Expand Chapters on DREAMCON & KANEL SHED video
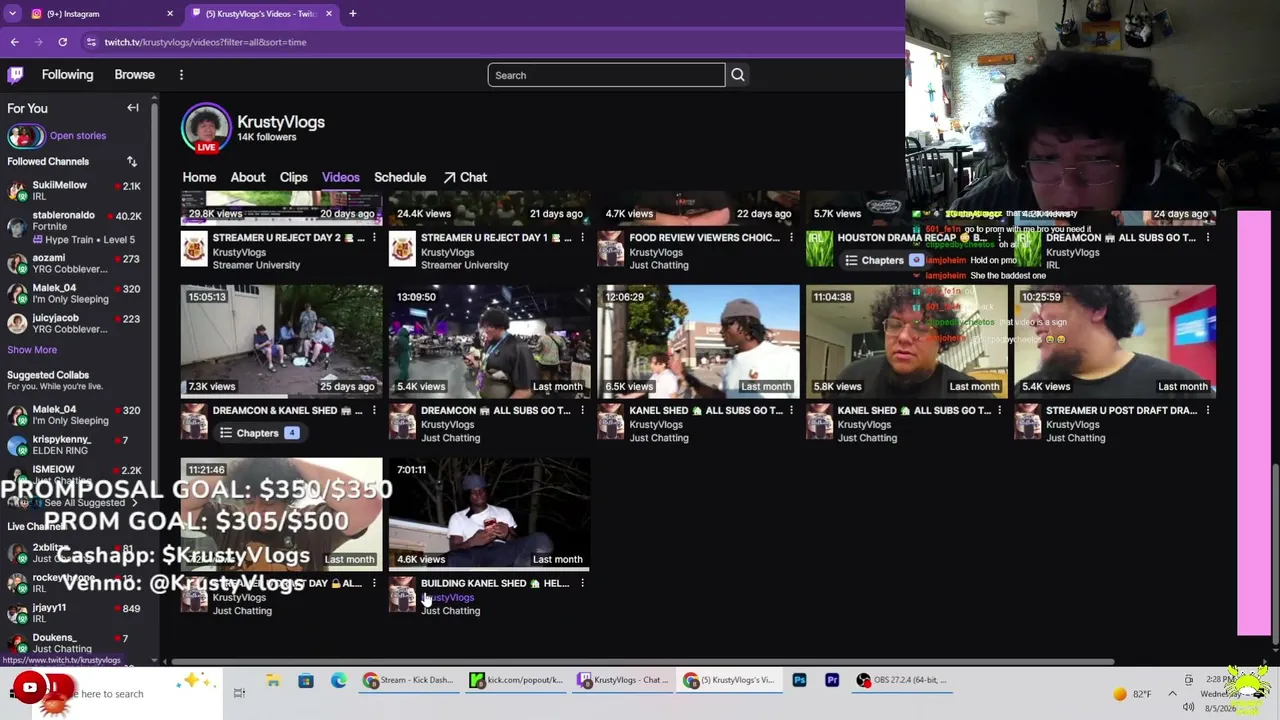The image size is (1280, 720). [258, 433]
